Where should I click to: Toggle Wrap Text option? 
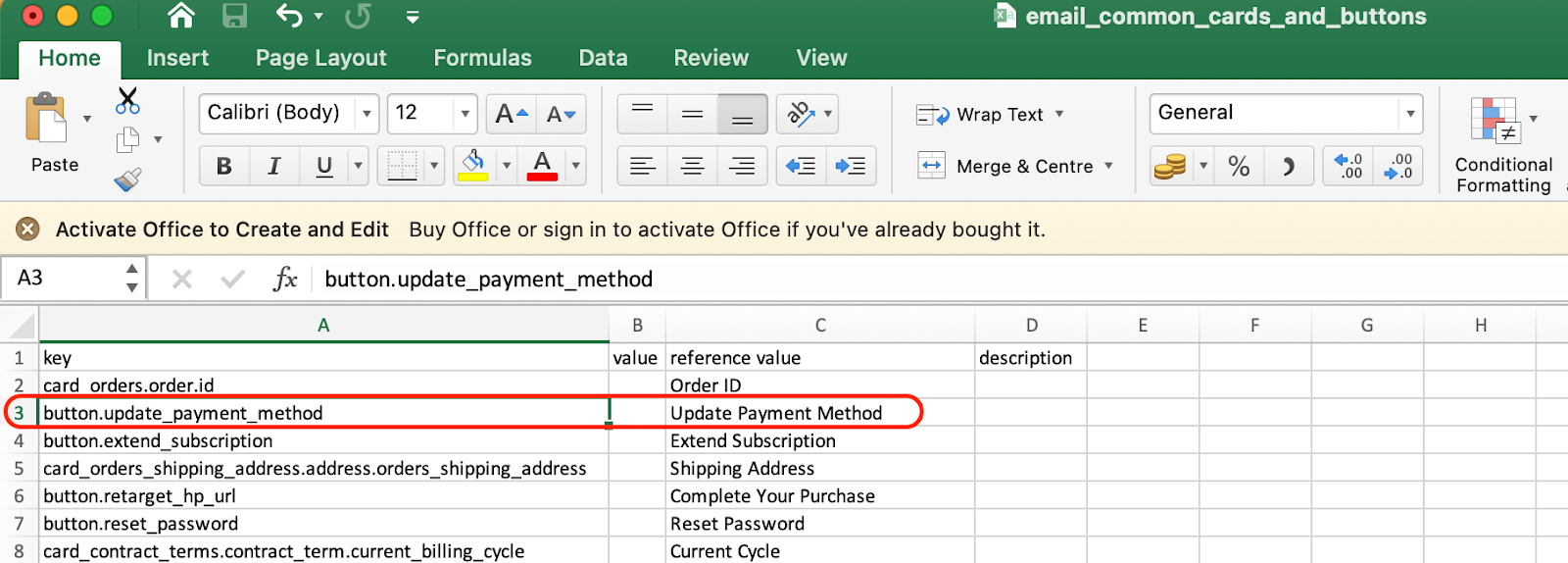(x=990, y=115)
